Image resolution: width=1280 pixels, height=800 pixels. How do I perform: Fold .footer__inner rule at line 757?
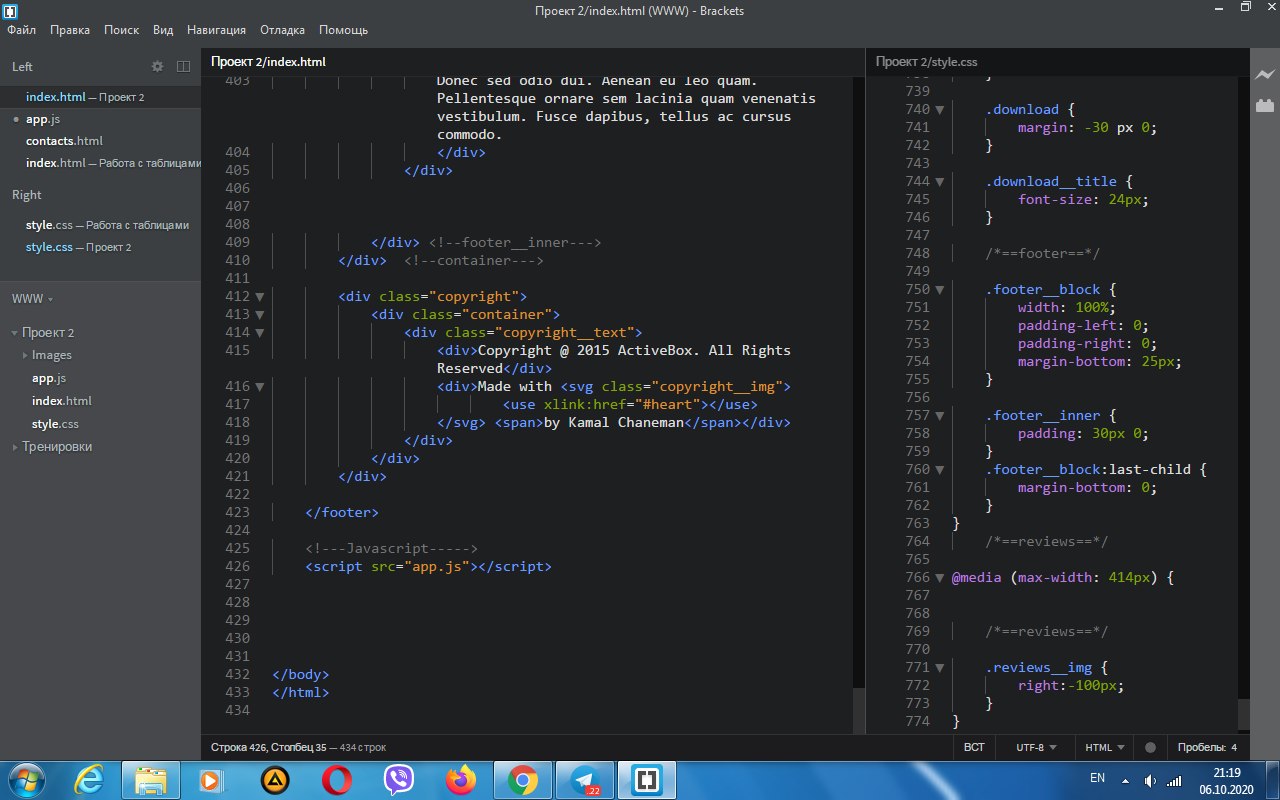tap(939, 416)
